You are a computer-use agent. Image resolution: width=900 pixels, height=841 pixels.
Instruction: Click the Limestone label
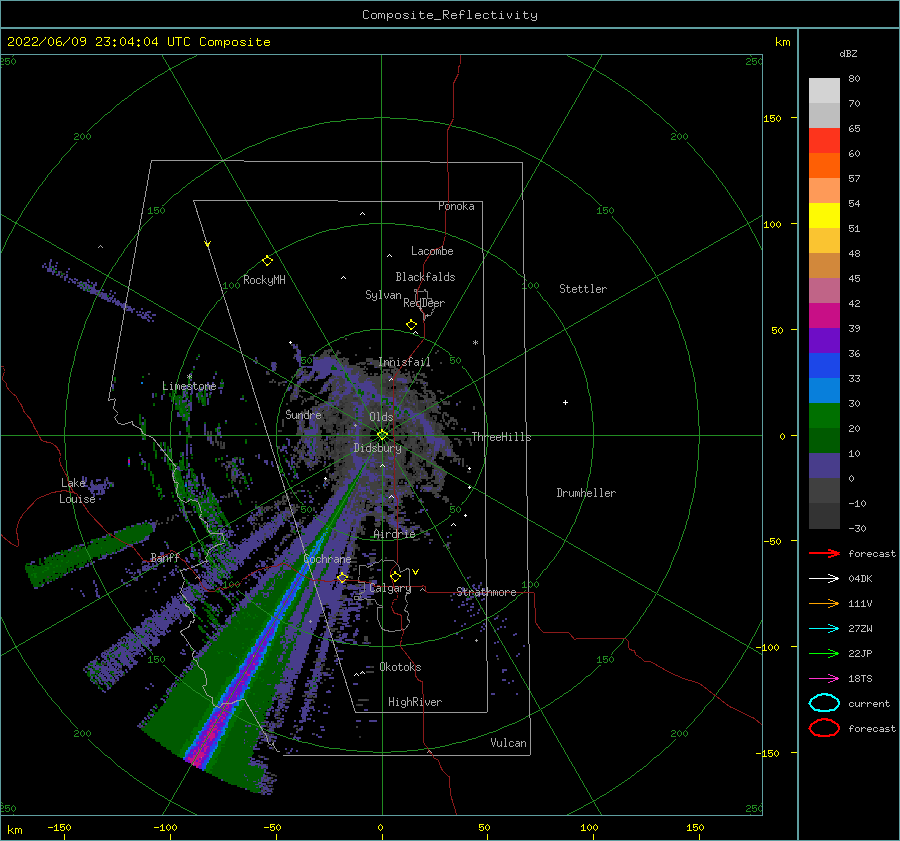point(189,386)
